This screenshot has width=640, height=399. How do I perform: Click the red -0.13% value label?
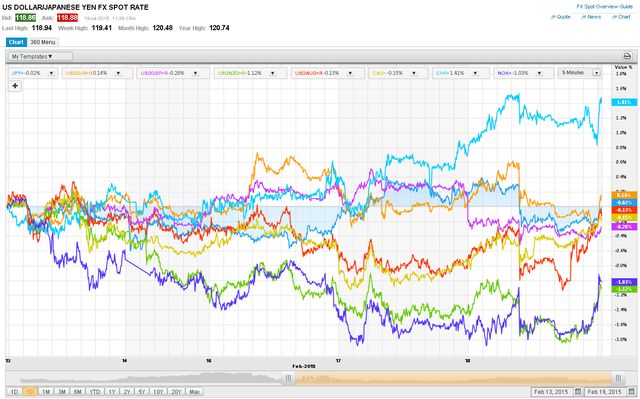point(624,210)
